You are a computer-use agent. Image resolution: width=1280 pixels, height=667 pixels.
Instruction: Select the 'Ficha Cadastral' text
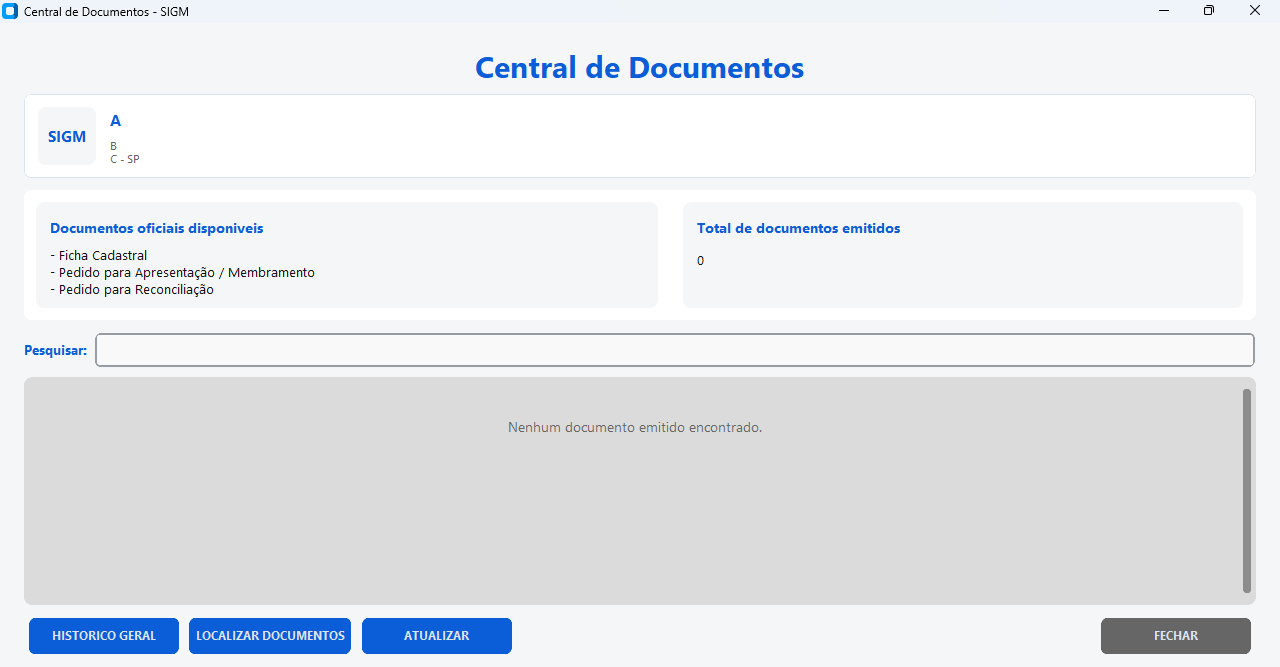pyautogui.click(x=103, y=256)
